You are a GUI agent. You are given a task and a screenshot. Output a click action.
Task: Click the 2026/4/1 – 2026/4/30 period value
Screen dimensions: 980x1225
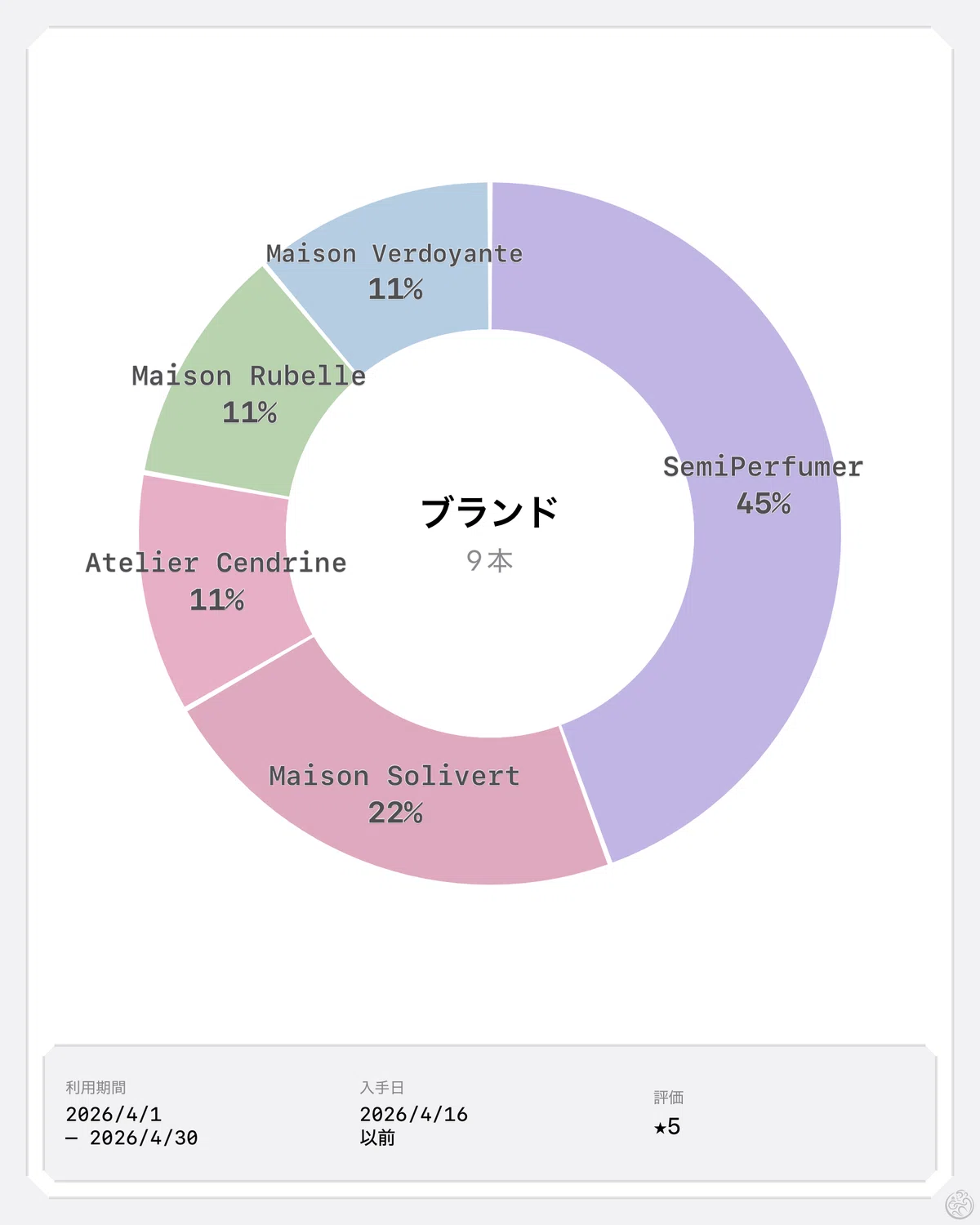(131, 1125)
